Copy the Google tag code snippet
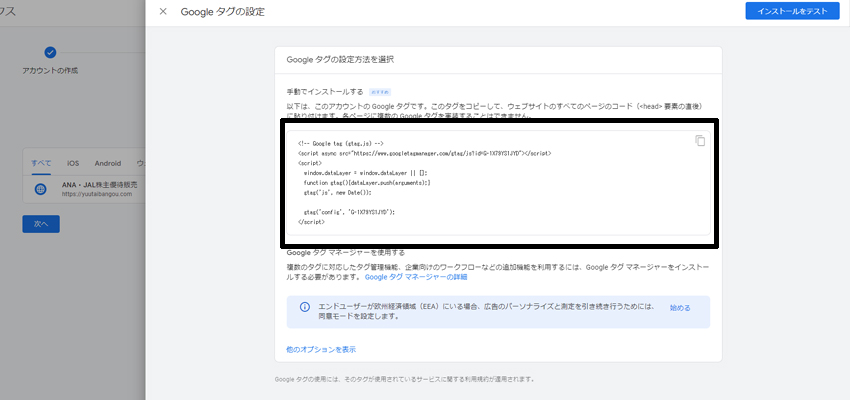The width and height of the screenshot is (850, 400). 700,140
